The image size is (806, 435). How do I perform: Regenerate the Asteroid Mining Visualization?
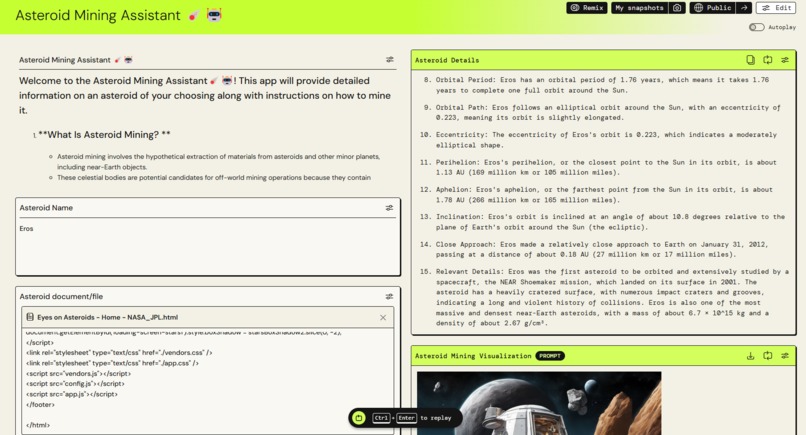767,356
